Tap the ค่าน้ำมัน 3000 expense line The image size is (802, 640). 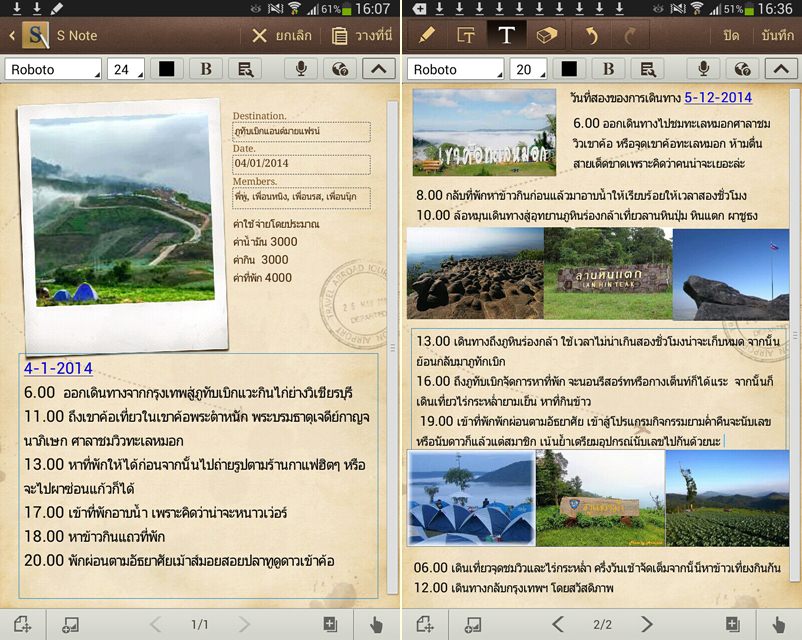(265, 241)
